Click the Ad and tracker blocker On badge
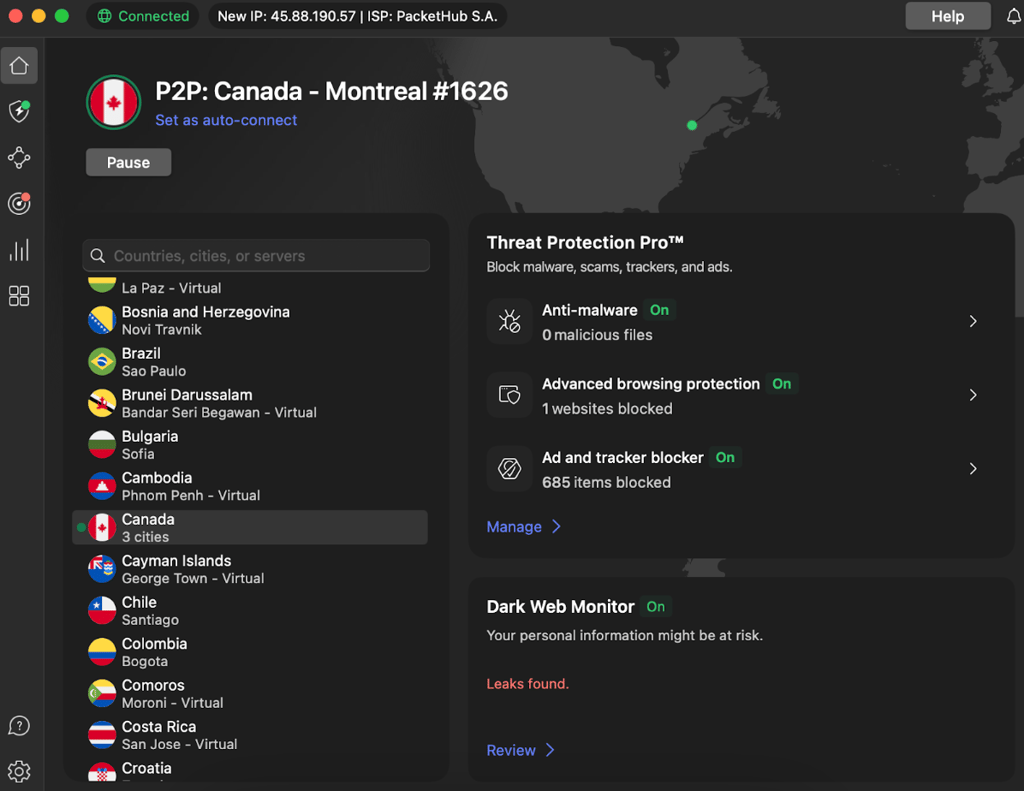Image resolution: width=1024 pixels, height=791 pixels. 725,458
